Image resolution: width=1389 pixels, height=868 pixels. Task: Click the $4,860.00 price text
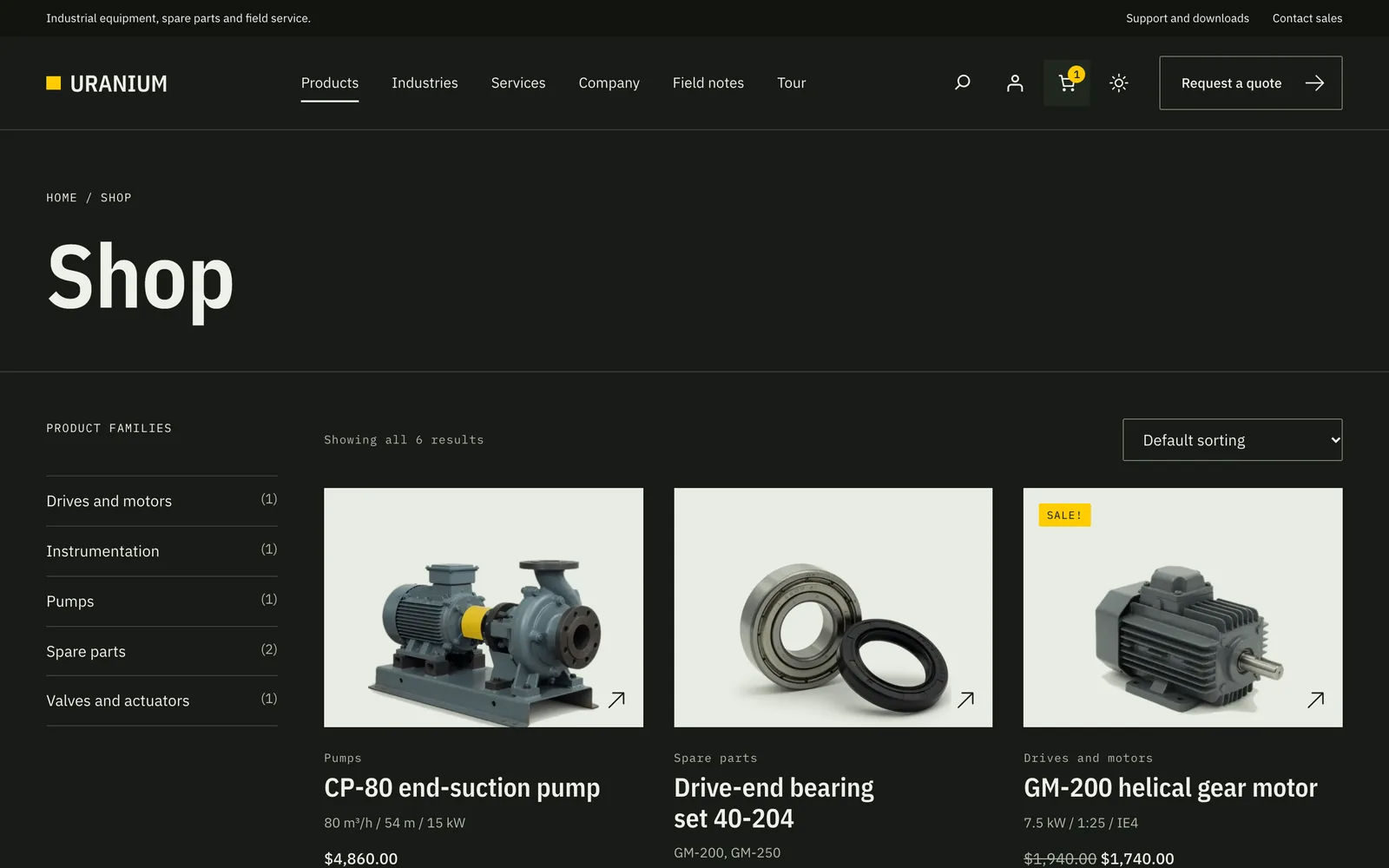[x=361, y=858]
